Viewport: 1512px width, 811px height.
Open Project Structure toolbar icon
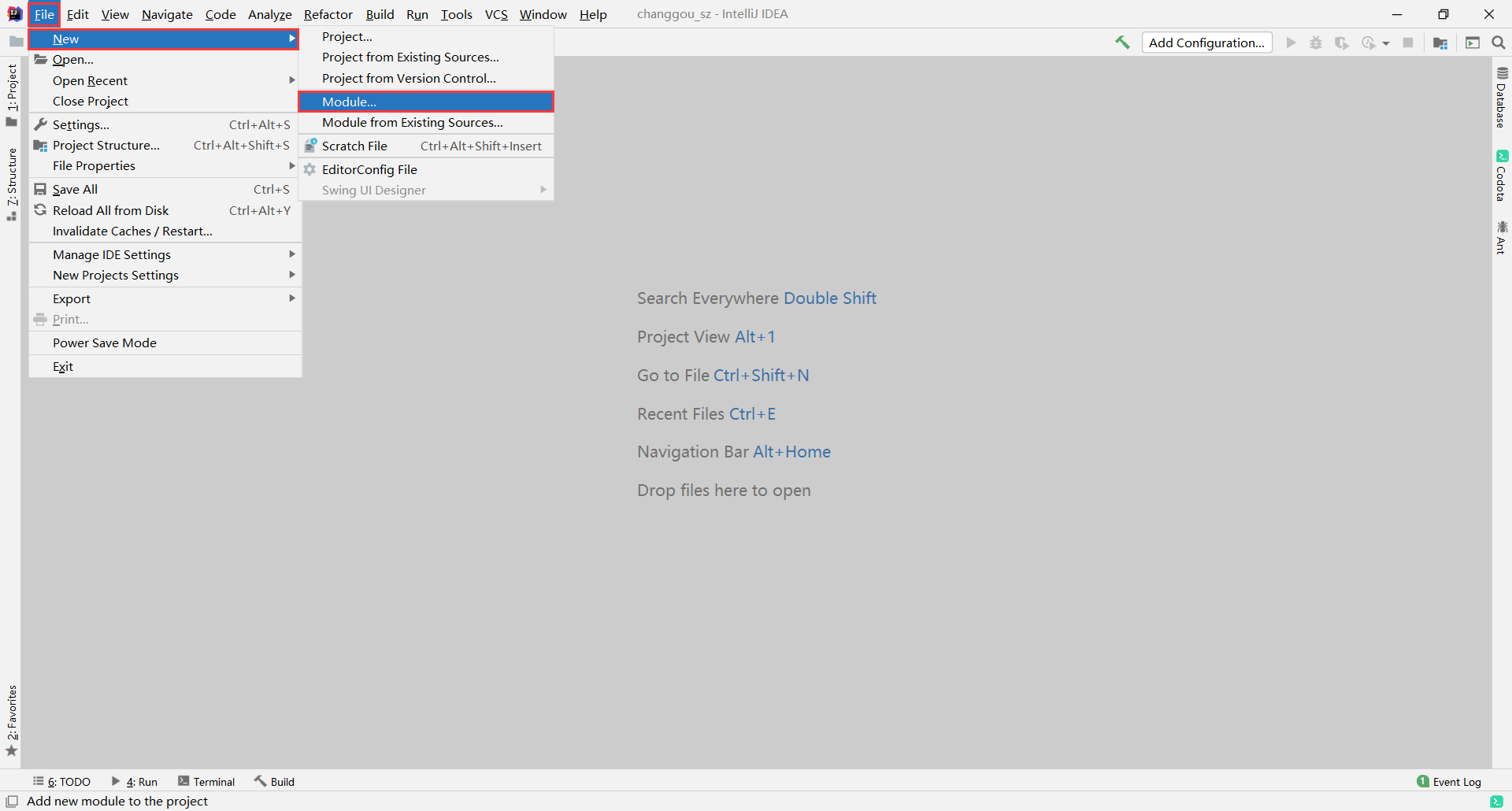point(1440,43)
